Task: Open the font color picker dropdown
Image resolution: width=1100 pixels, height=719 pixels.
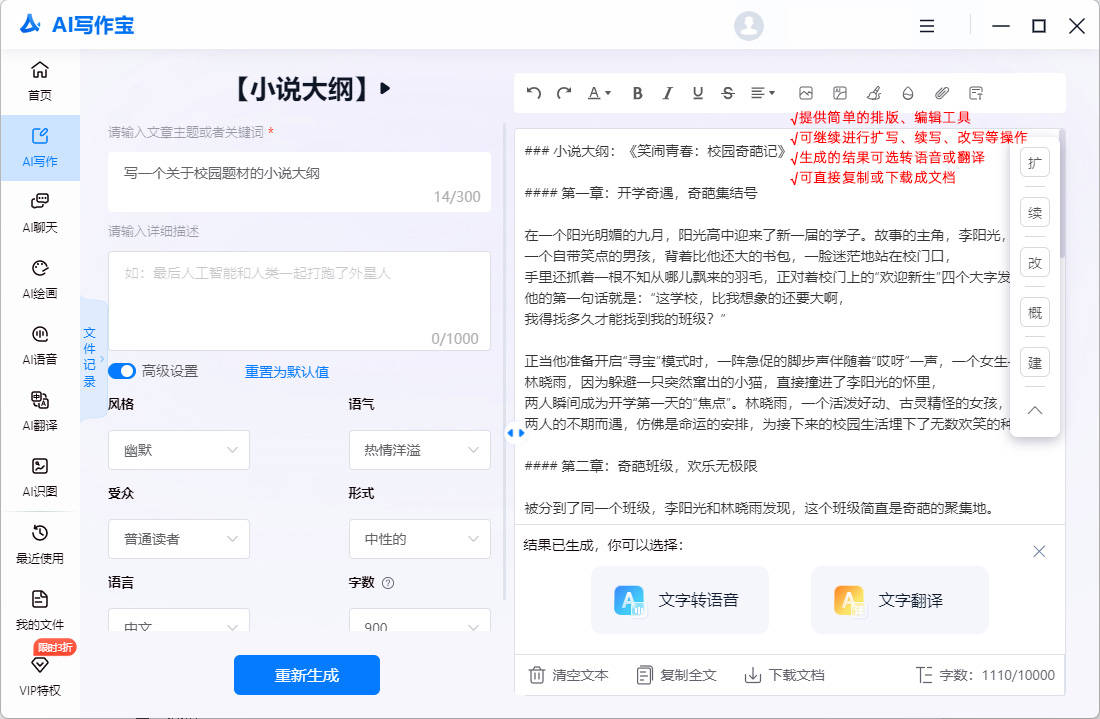Action: pyautogui.click(x=597, y=92)
